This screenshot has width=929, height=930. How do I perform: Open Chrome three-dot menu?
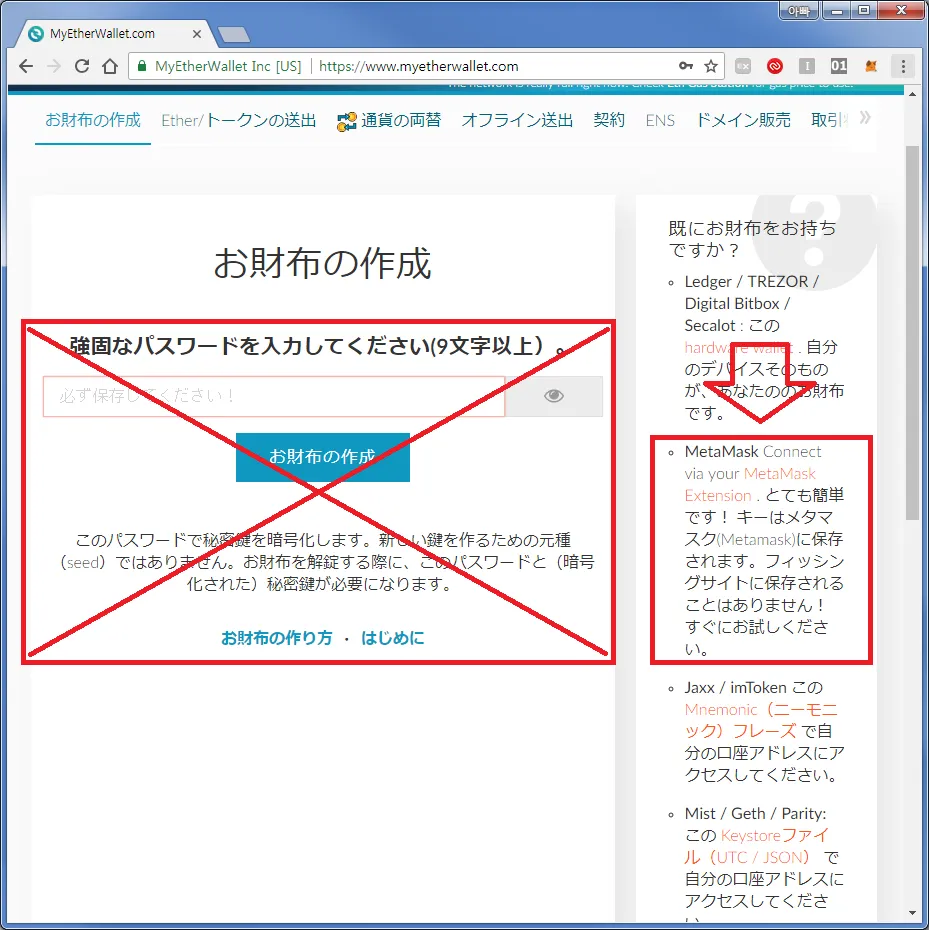tap(903, 66)
